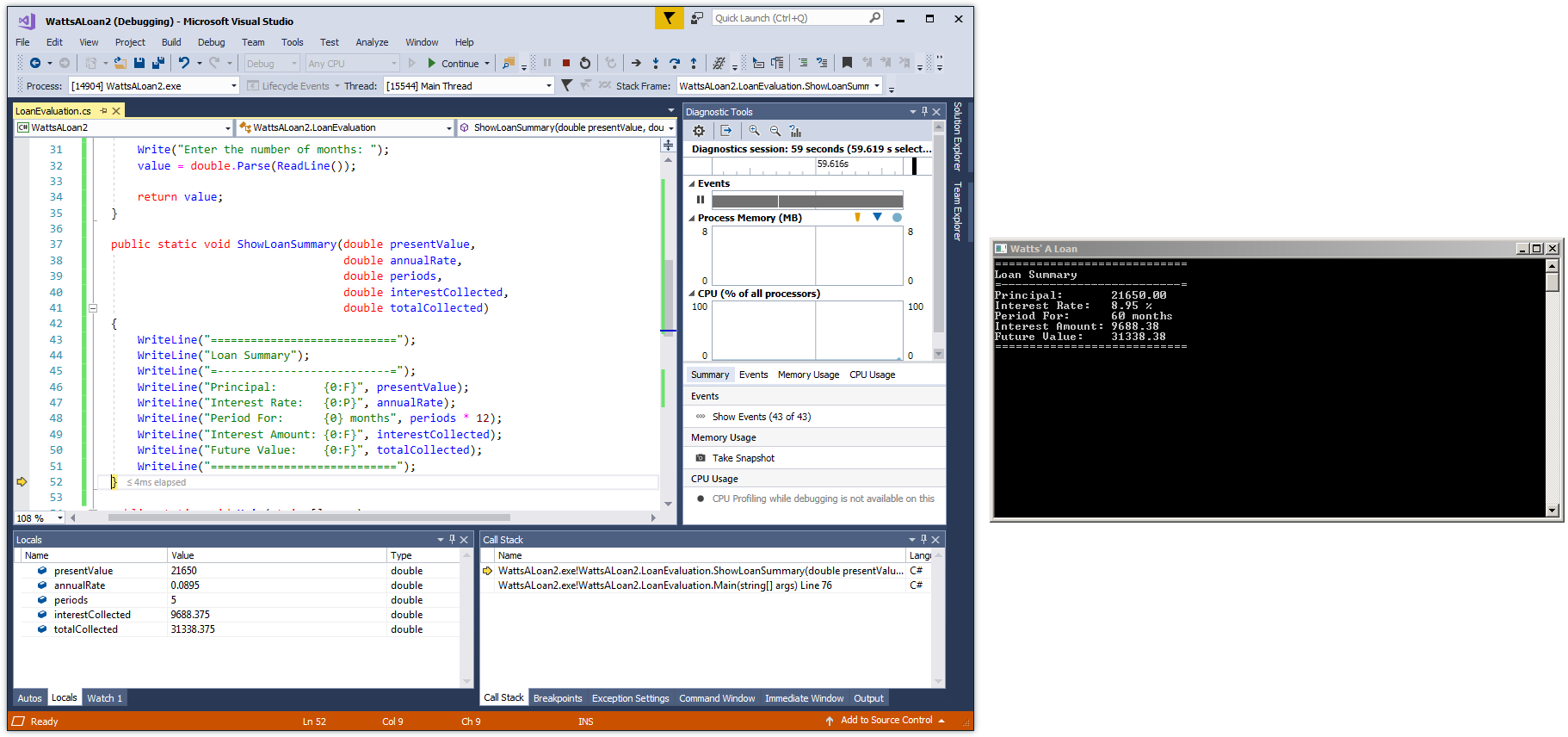Toggle the snapshot marker in Process Memory

pyautogui.click(x=877, y=218)
